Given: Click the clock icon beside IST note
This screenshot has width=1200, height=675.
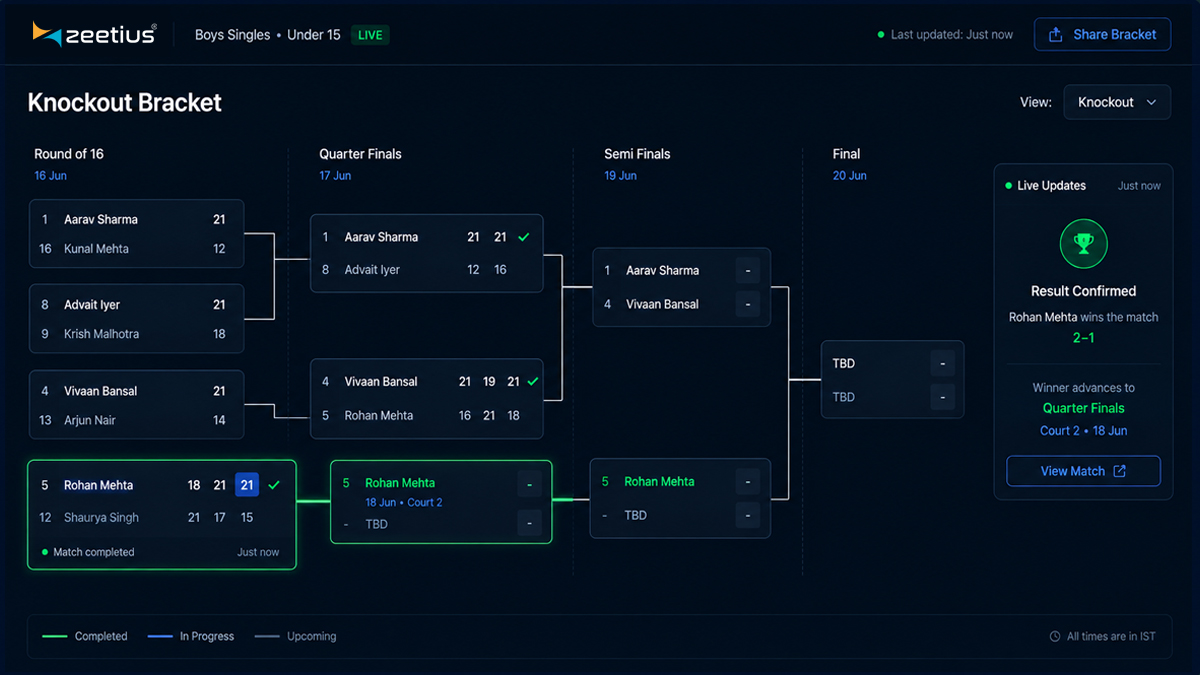Looking at the screenshot, I should (x=1055, y=636).
